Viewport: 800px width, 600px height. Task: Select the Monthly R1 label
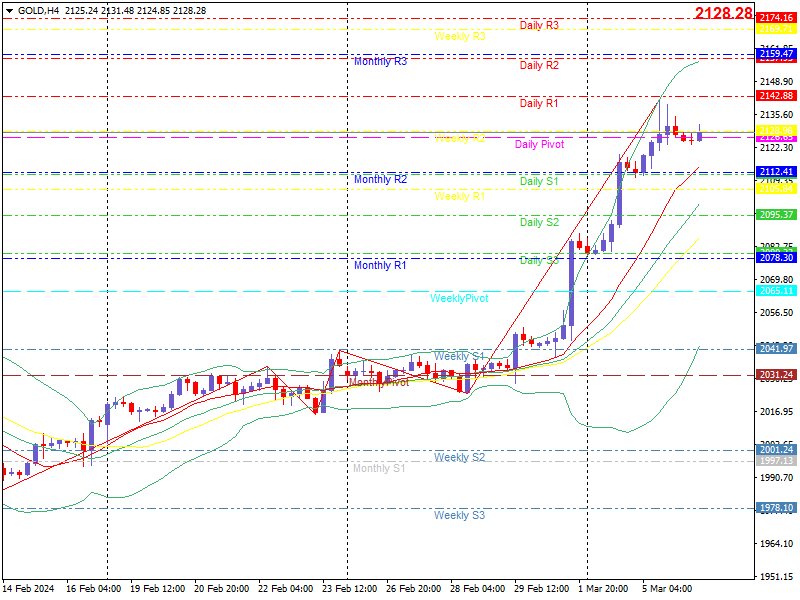[x=380, y=266]
